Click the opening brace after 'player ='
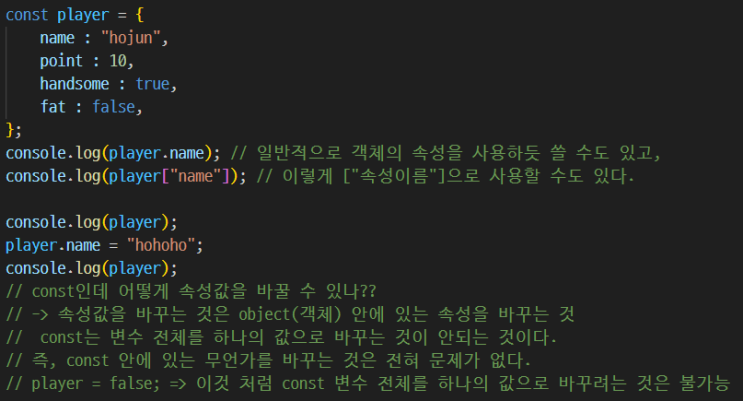 point(139,15)
